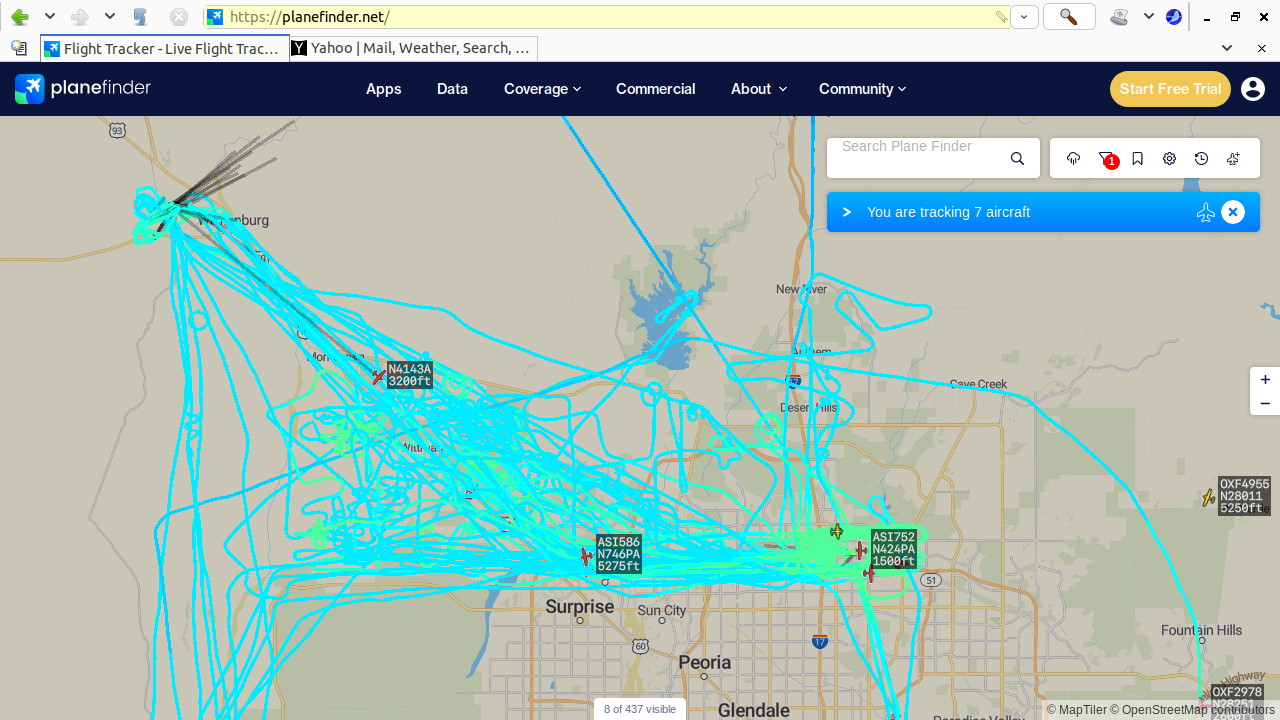
Task: Open the playback history clock icon
Action: point(1202,159)
